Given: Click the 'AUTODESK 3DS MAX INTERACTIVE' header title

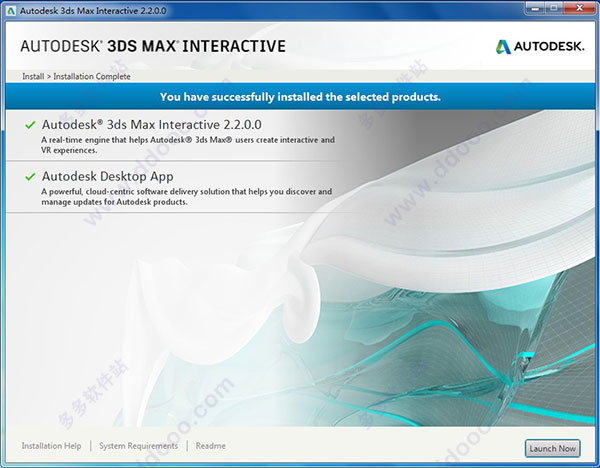Looking at the screenshot, I should click(153, 46).
